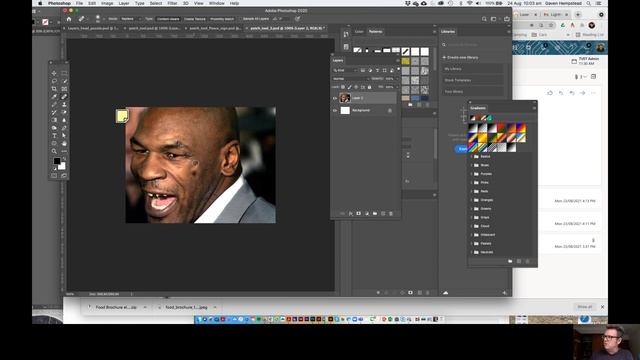The width and height of the screenshot is (640, 360).
Task: Expand the Greens gradient folder
Action: (472, 209)
